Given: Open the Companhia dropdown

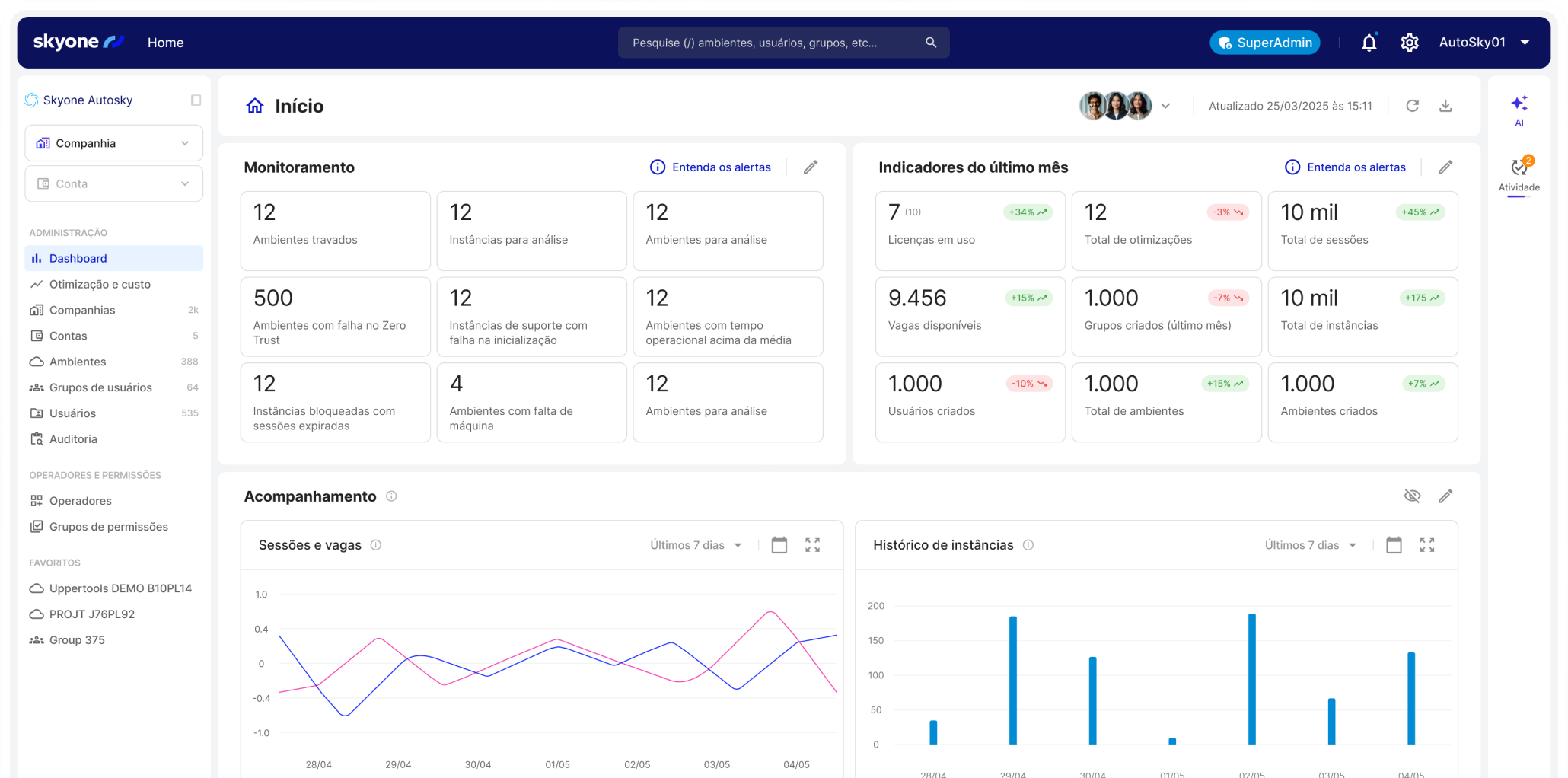Looking at the screenshot, I should tap(114, 143).
